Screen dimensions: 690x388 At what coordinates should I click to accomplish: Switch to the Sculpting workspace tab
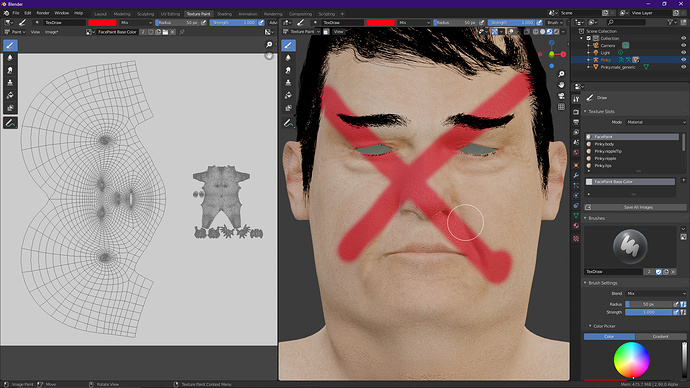click(x=145, y=14)
